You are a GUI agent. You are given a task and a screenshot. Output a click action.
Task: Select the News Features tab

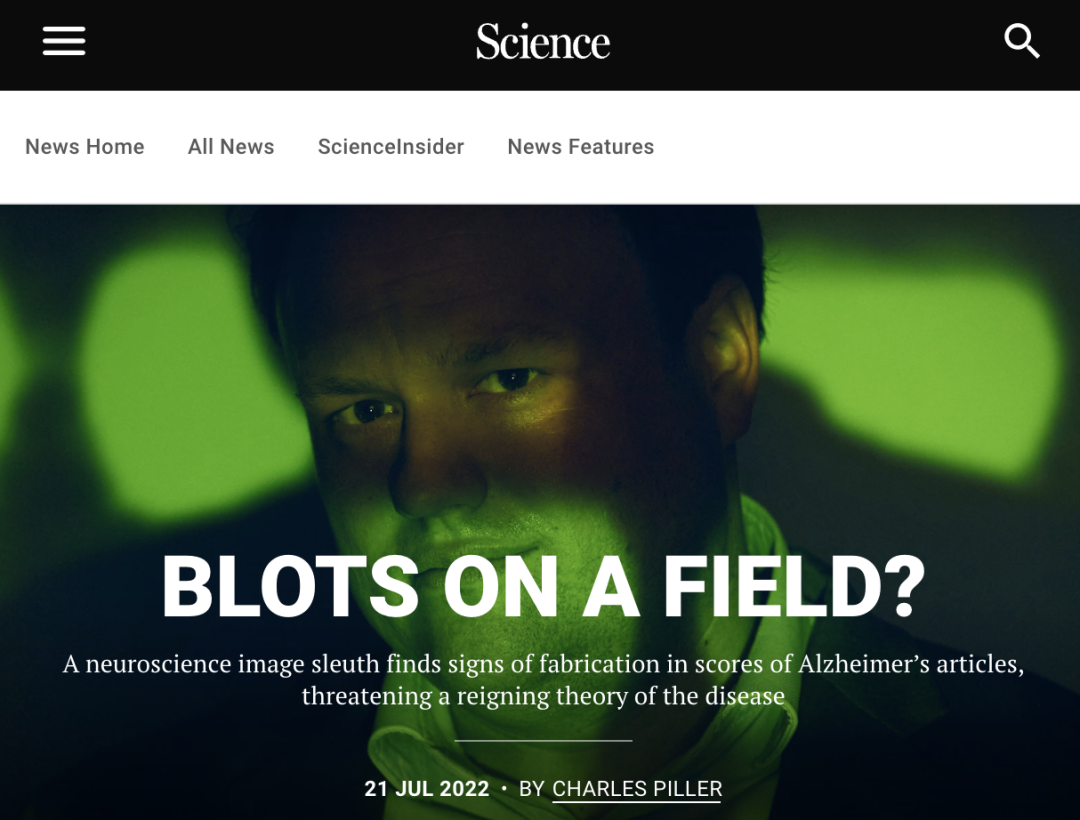pos(580,147)
